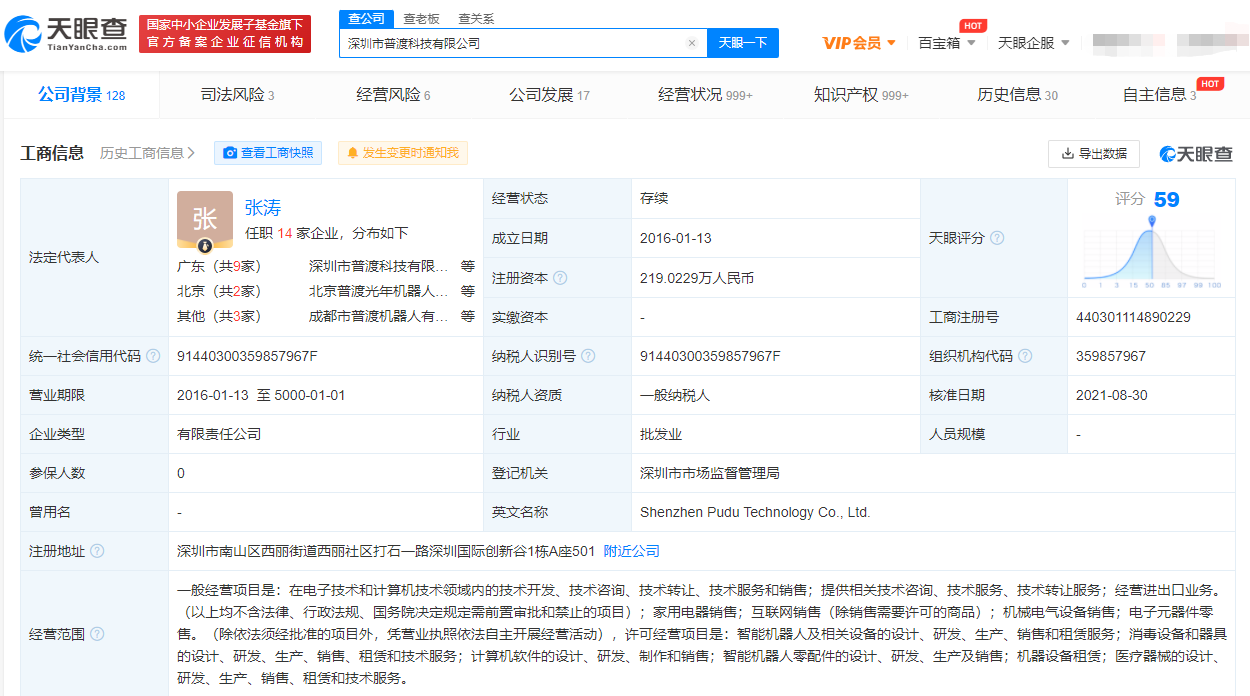1250x696 pixels.
Task: Click help icon next to 注册地址
Action: tap(97, 551)
